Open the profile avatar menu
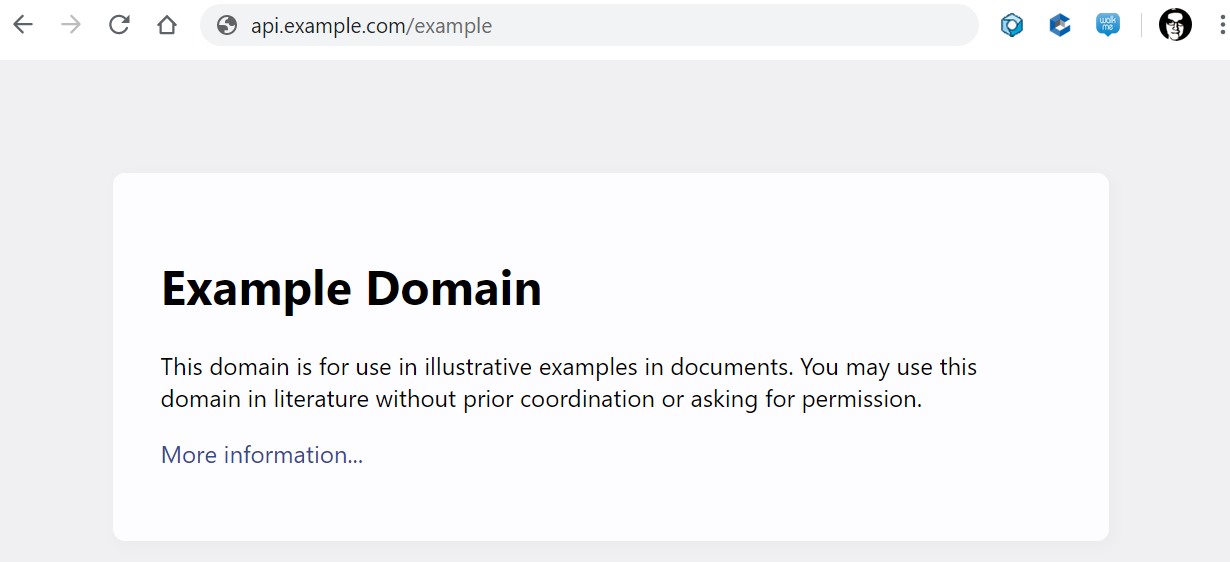The image size is (1230, 562). click(x=1175, y=25)
